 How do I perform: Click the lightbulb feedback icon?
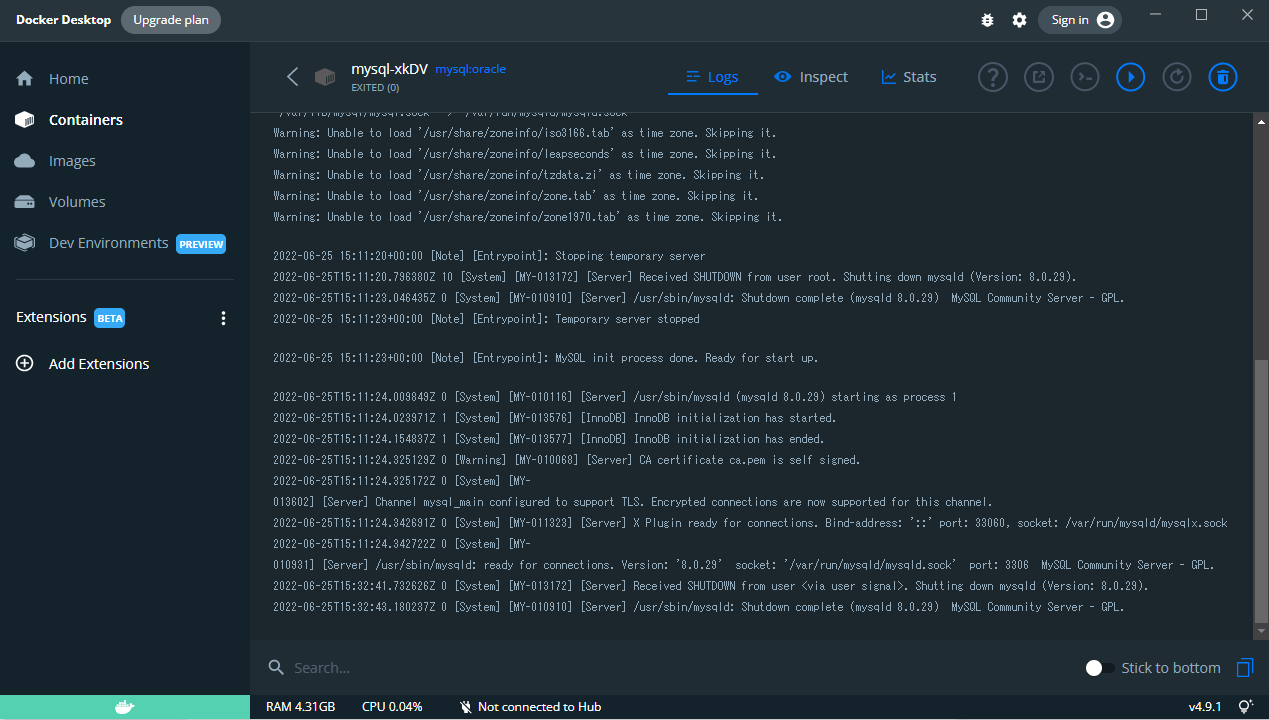coord(1246,707)
